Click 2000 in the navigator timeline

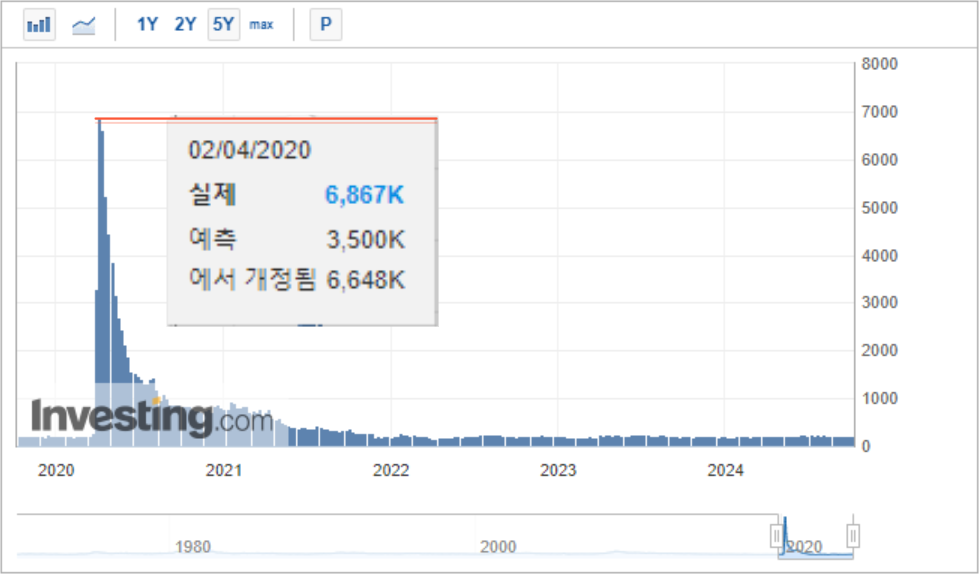coord(498,547)
